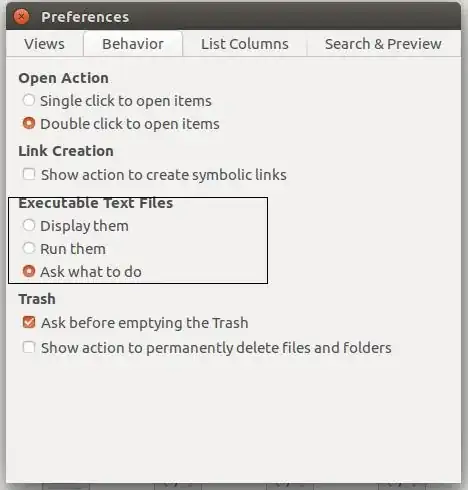Go to Search & Preview tab
The width and height of the screenshot is (468, 490).
click(x=383, y=44)
